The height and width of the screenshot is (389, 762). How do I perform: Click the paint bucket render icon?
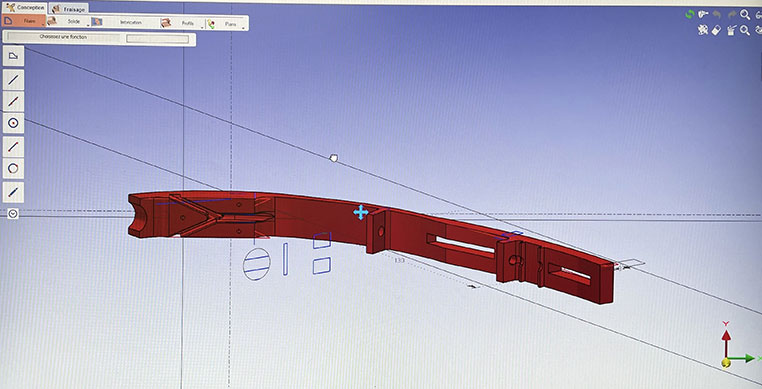731,31
